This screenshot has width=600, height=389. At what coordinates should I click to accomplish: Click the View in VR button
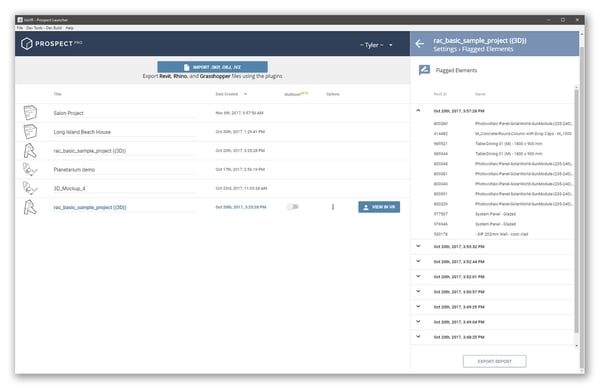pyautogui.click(x=379, y=207)
